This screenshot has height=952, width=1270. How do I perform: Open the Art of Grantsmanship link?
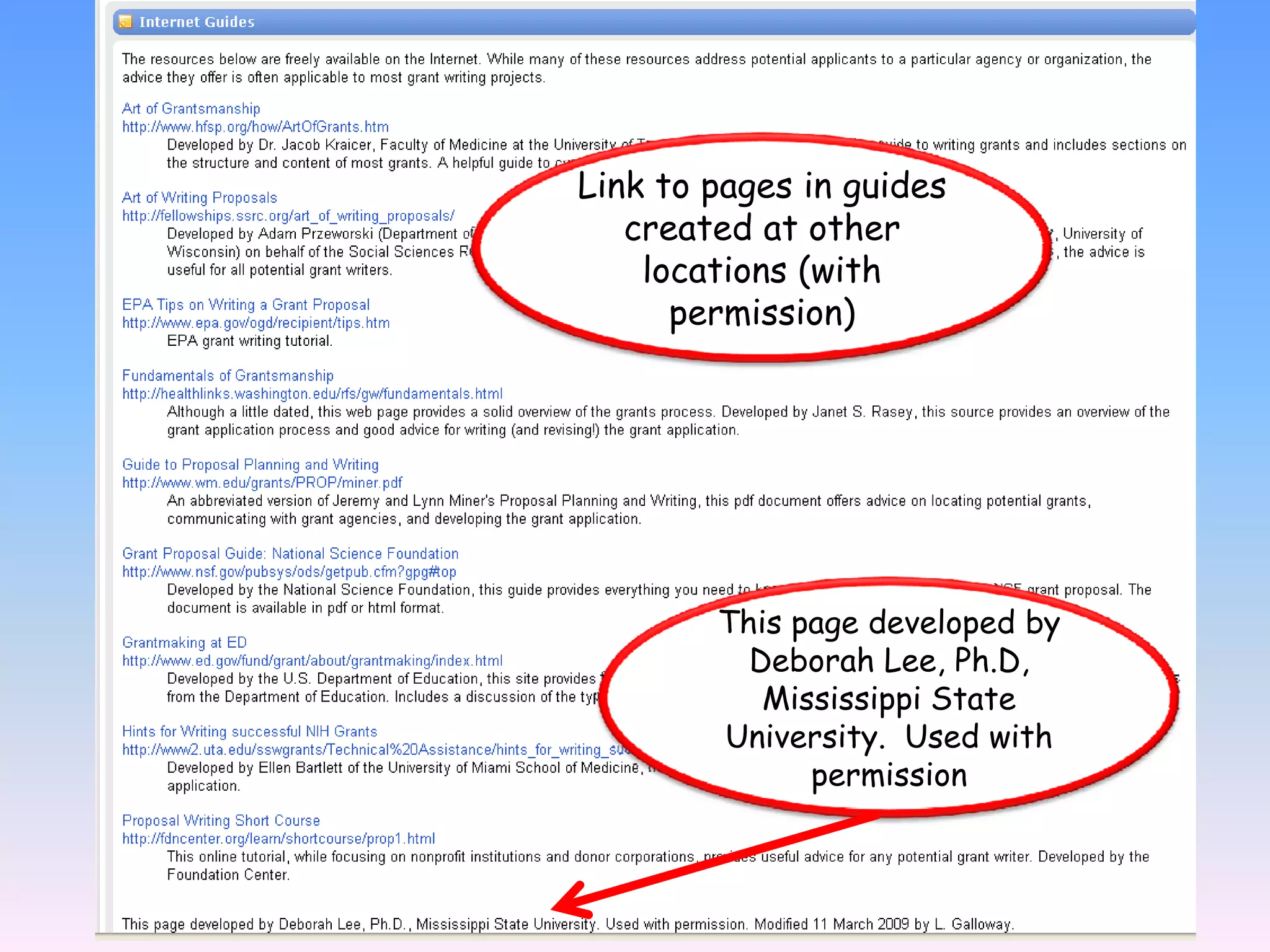pyautogui.click(x=191, y=108)
